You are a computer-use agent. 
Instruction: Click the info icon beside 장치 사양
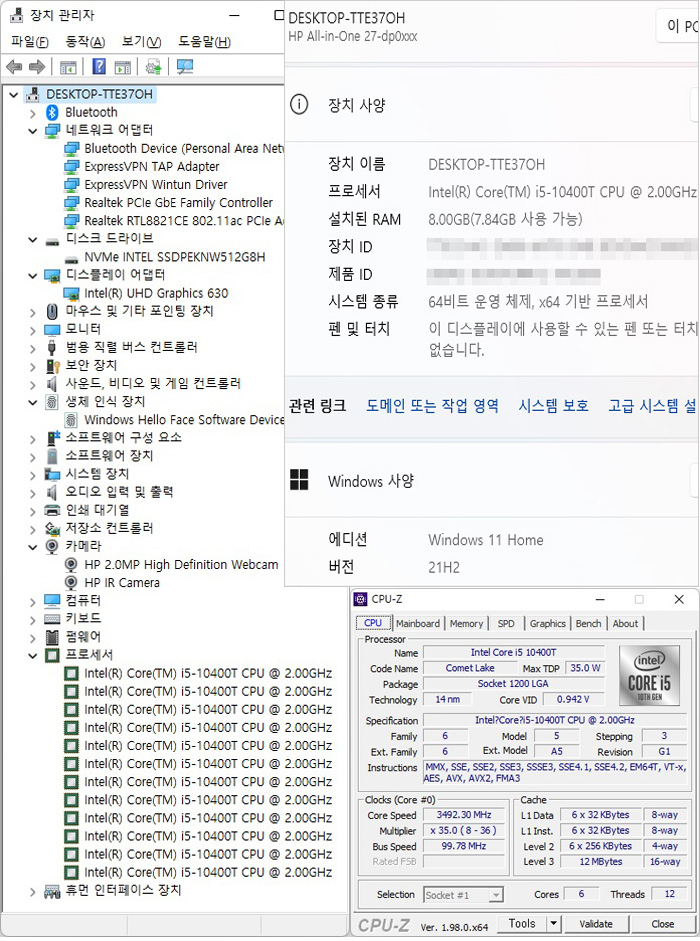(299, 105)
